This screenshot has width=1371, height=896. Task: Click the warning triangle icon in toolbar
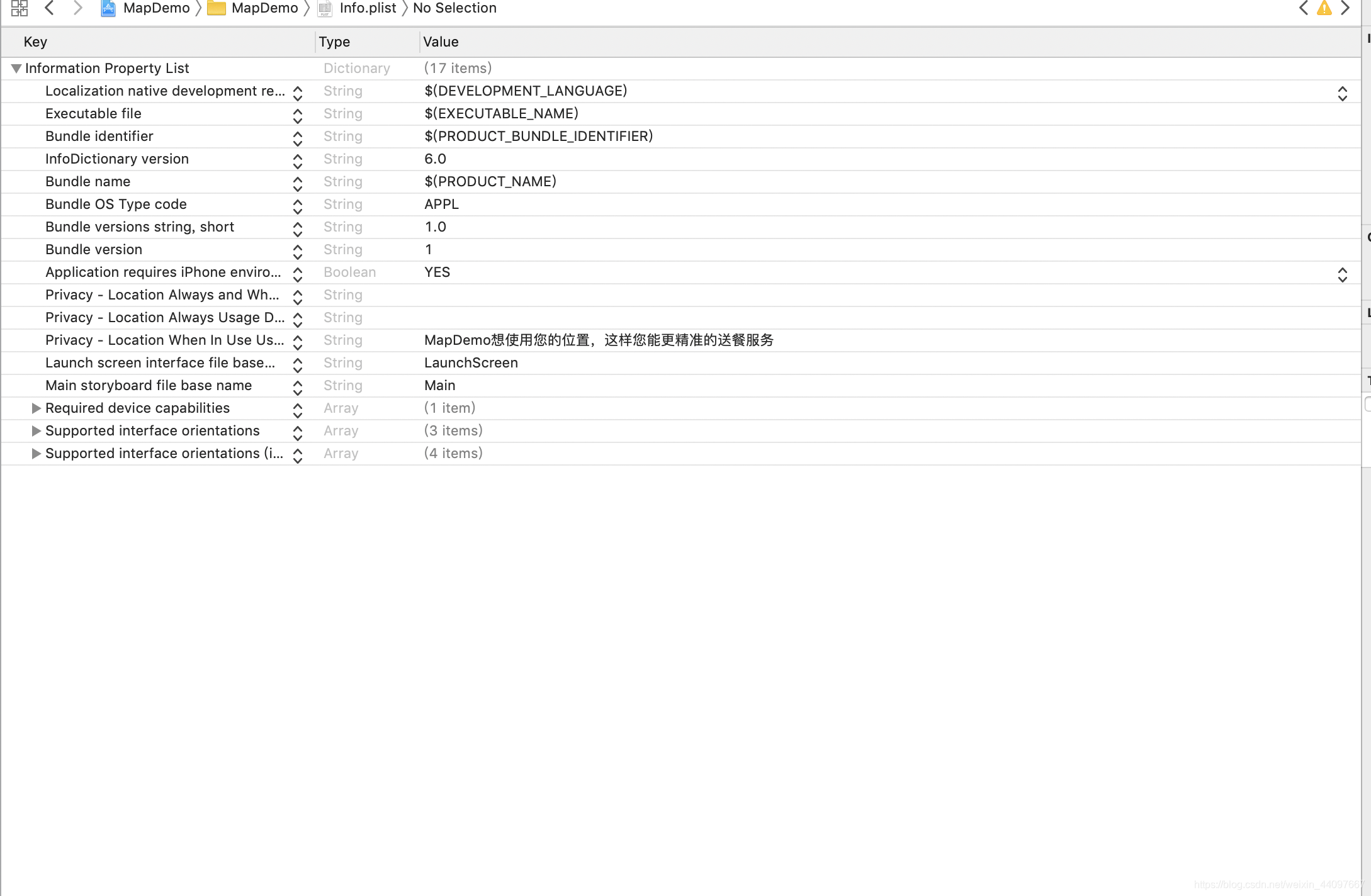(x=1325, y=8)
